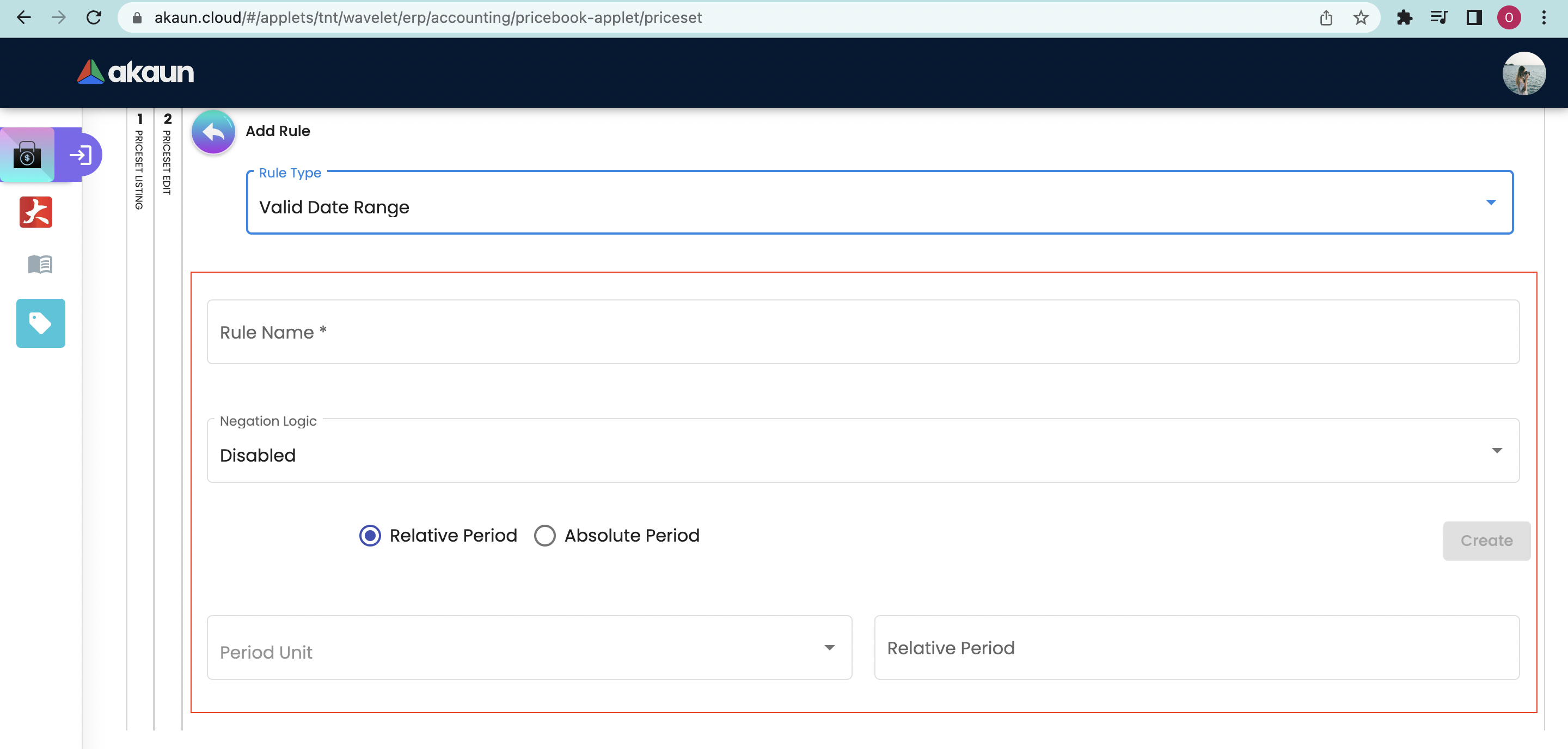This screenshot has height=749, width=1568.
Task: Open the user profile avatar photo
Action: click(x=1523, y=73)
